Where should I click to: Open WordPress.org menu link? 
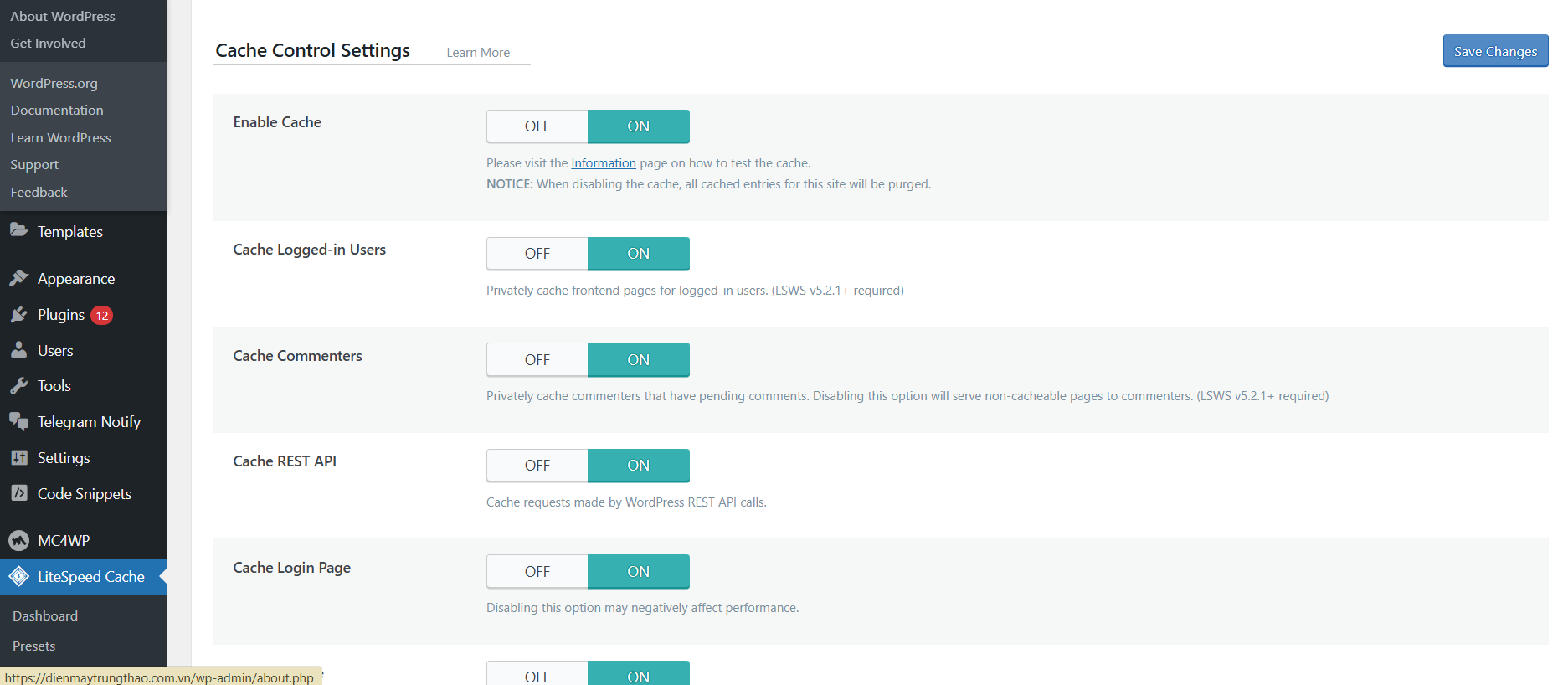[54, 83]
